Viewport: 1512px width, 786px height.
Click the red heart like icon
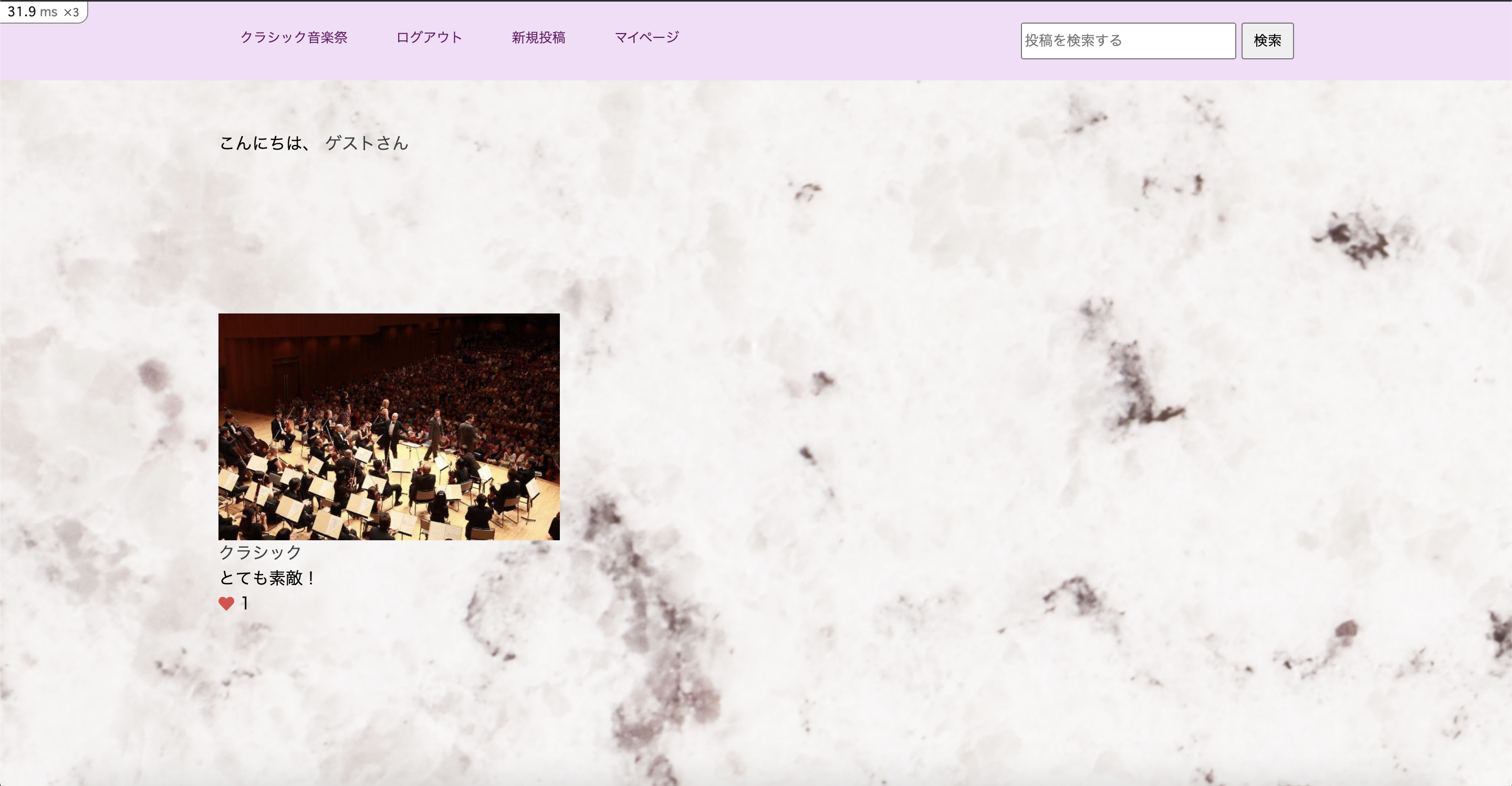click(226, 603)
